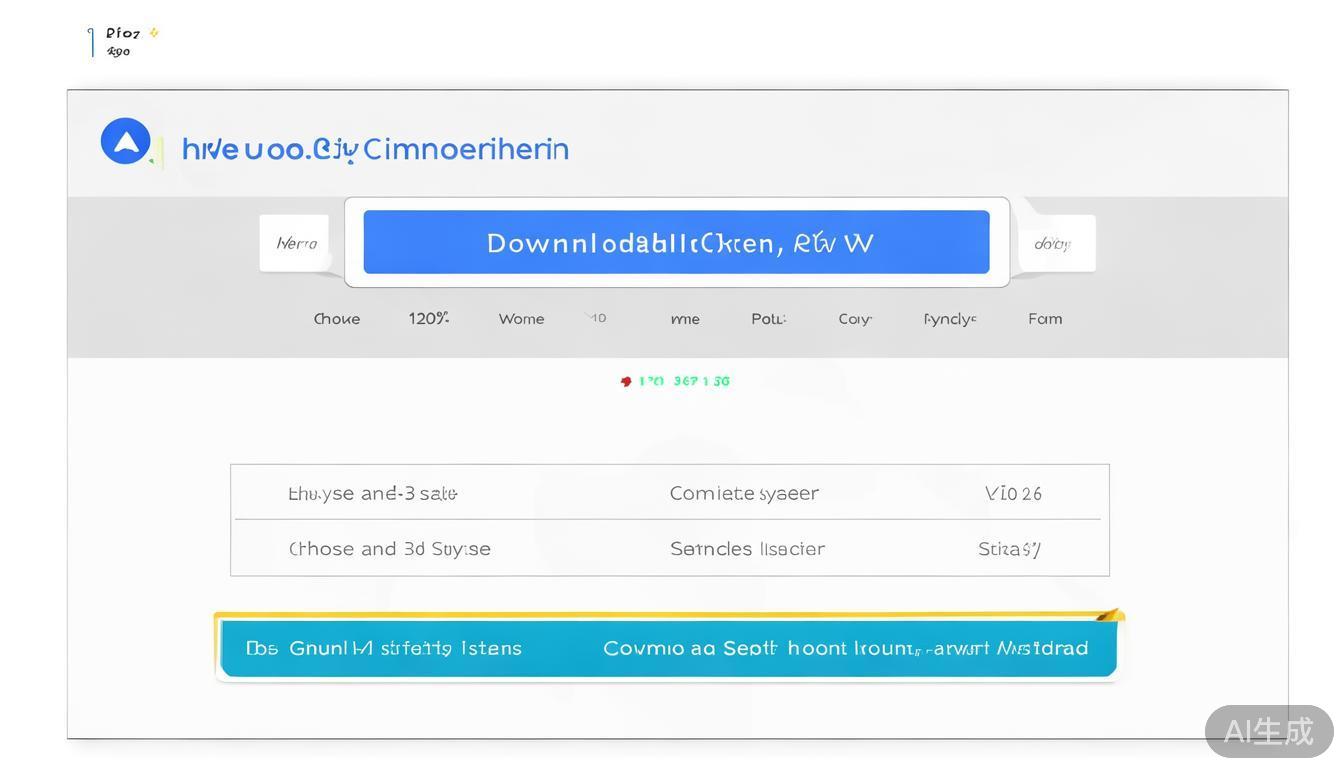1344x768 pixels.
Task: Select the Pou: nav item
Action: point(768,319)
